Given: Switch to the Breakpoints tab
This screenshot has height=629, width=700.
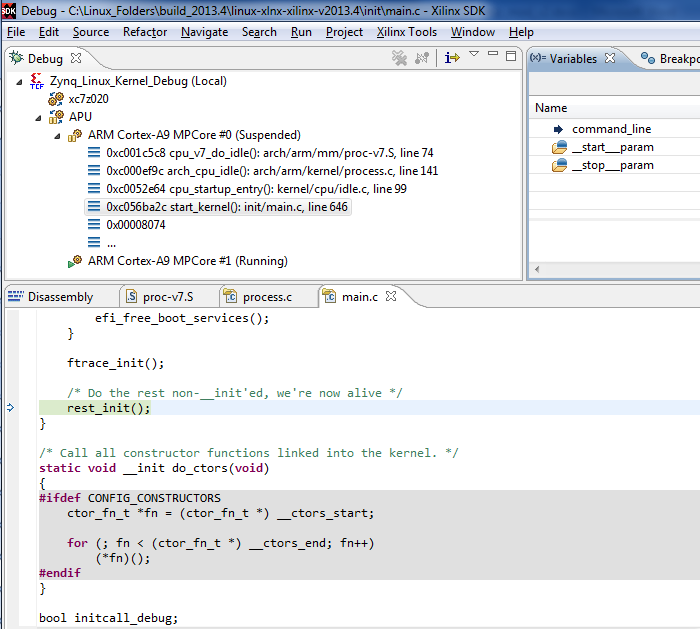Looking at the screenshot, I should 679,58.
